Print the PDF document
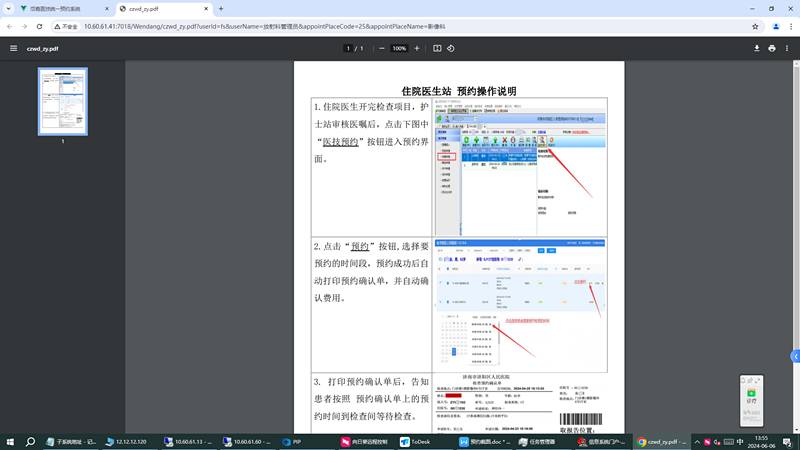Viewport: 800px width, 450px height. coord(772,48)
